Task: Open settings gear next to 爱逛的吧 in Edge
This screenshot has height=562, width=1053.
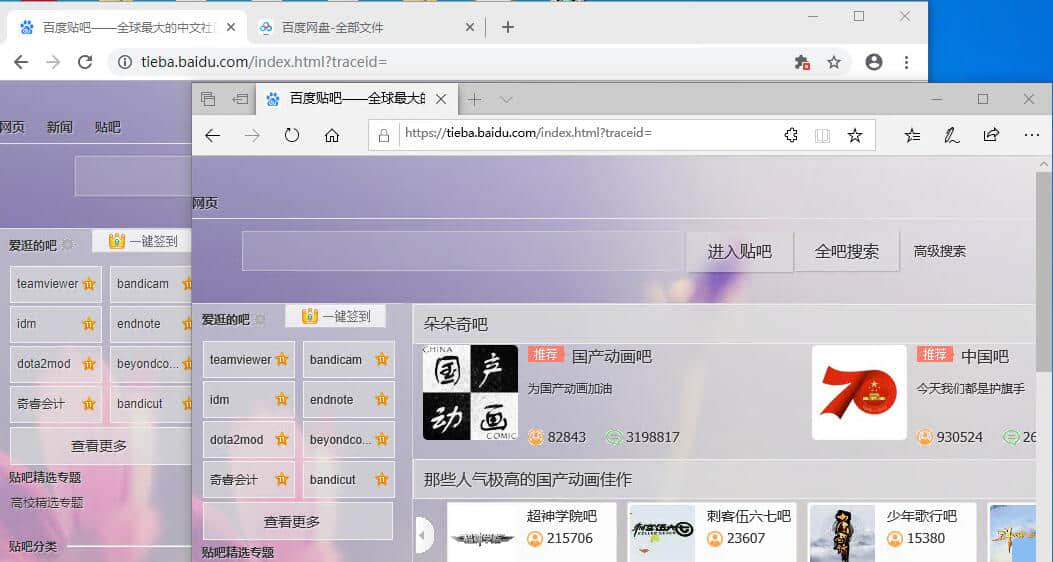Action: point(261,319)
